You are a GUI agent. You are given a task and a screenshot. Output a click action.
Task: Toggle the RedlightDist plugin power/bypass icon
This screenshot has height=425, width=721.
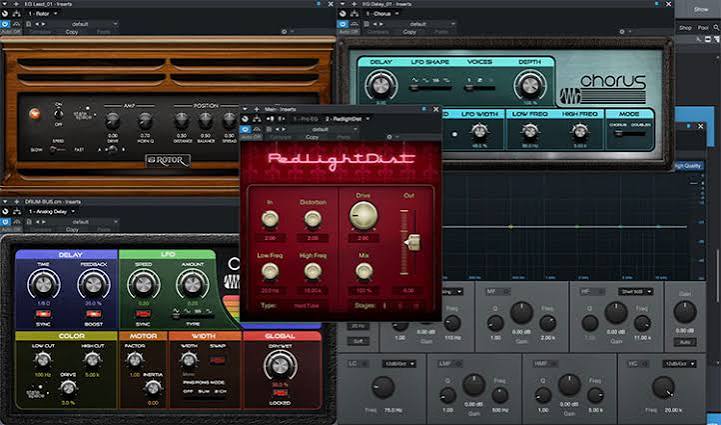coord(245,129)
